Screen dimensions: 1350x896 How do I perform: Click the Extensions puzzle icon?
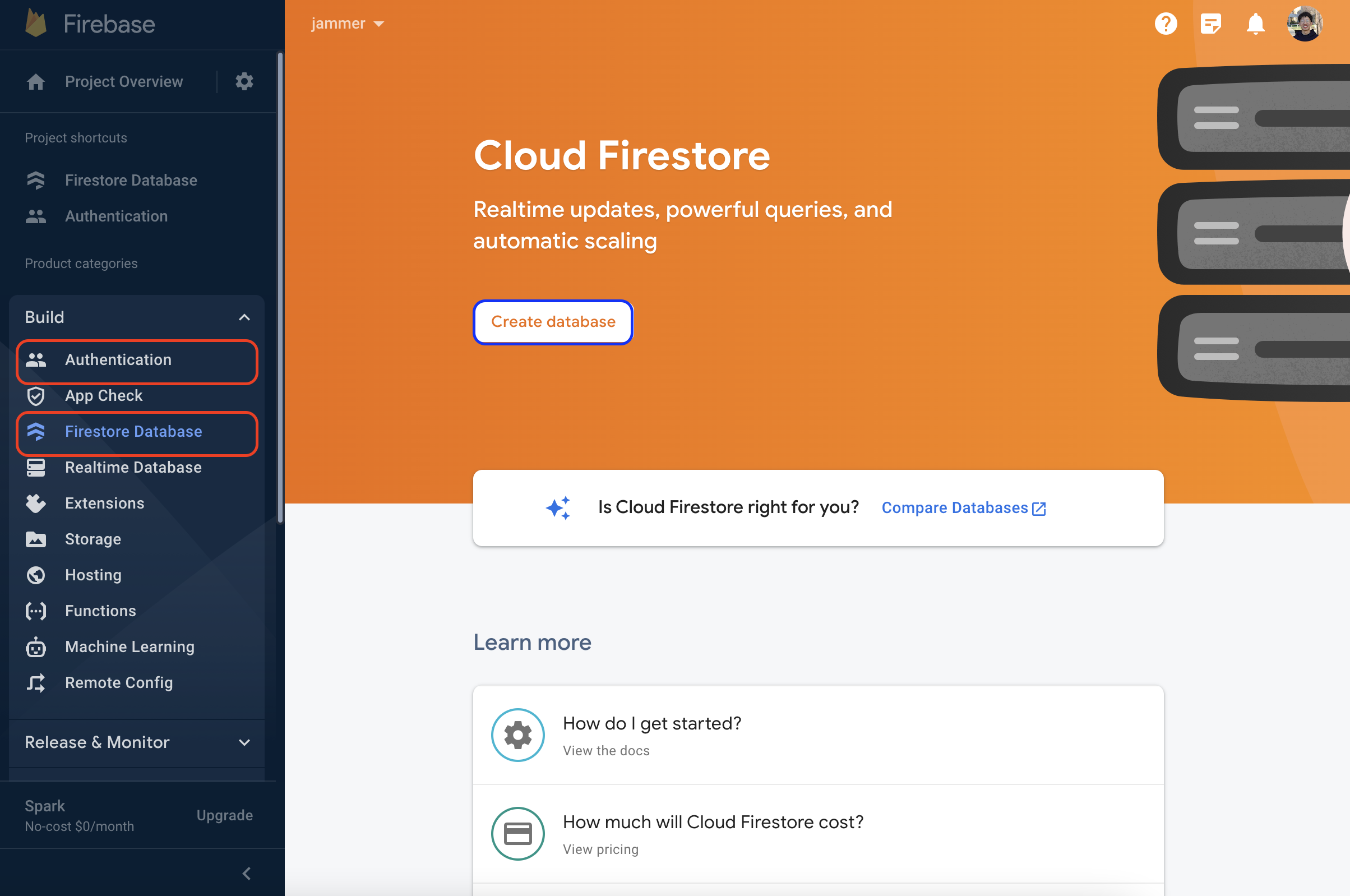36,503
